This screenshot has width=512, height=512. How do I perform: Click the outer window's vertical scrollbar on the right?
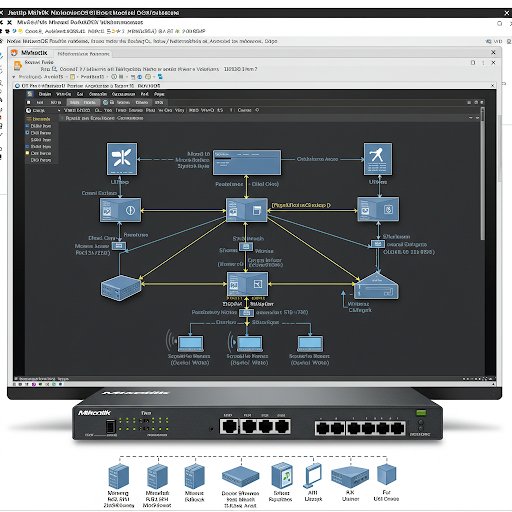(x=499, y=148)
